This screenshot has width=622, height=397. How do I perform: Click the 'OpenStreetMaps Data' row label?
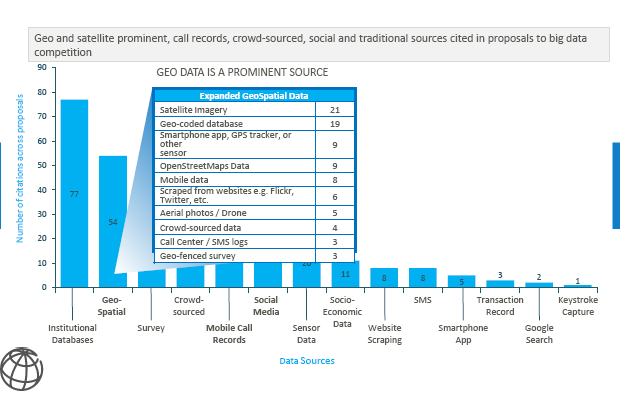click(204, 166)
